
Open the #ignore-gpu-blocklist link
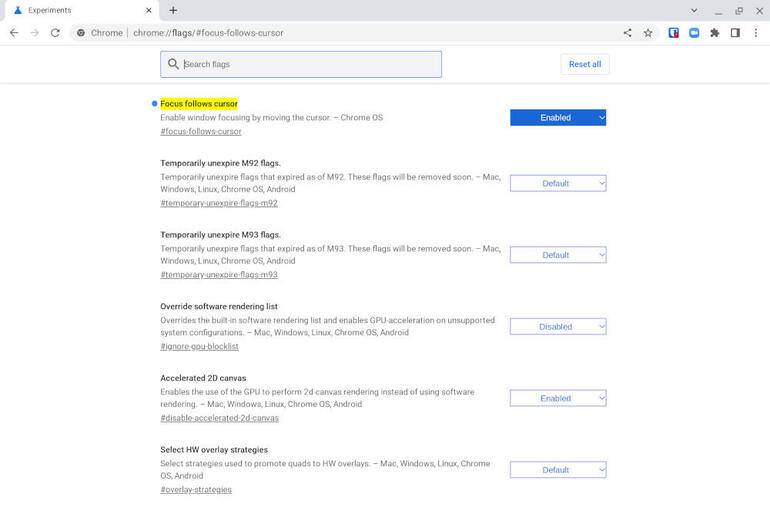pyautogui.click(x=199, y=347)
